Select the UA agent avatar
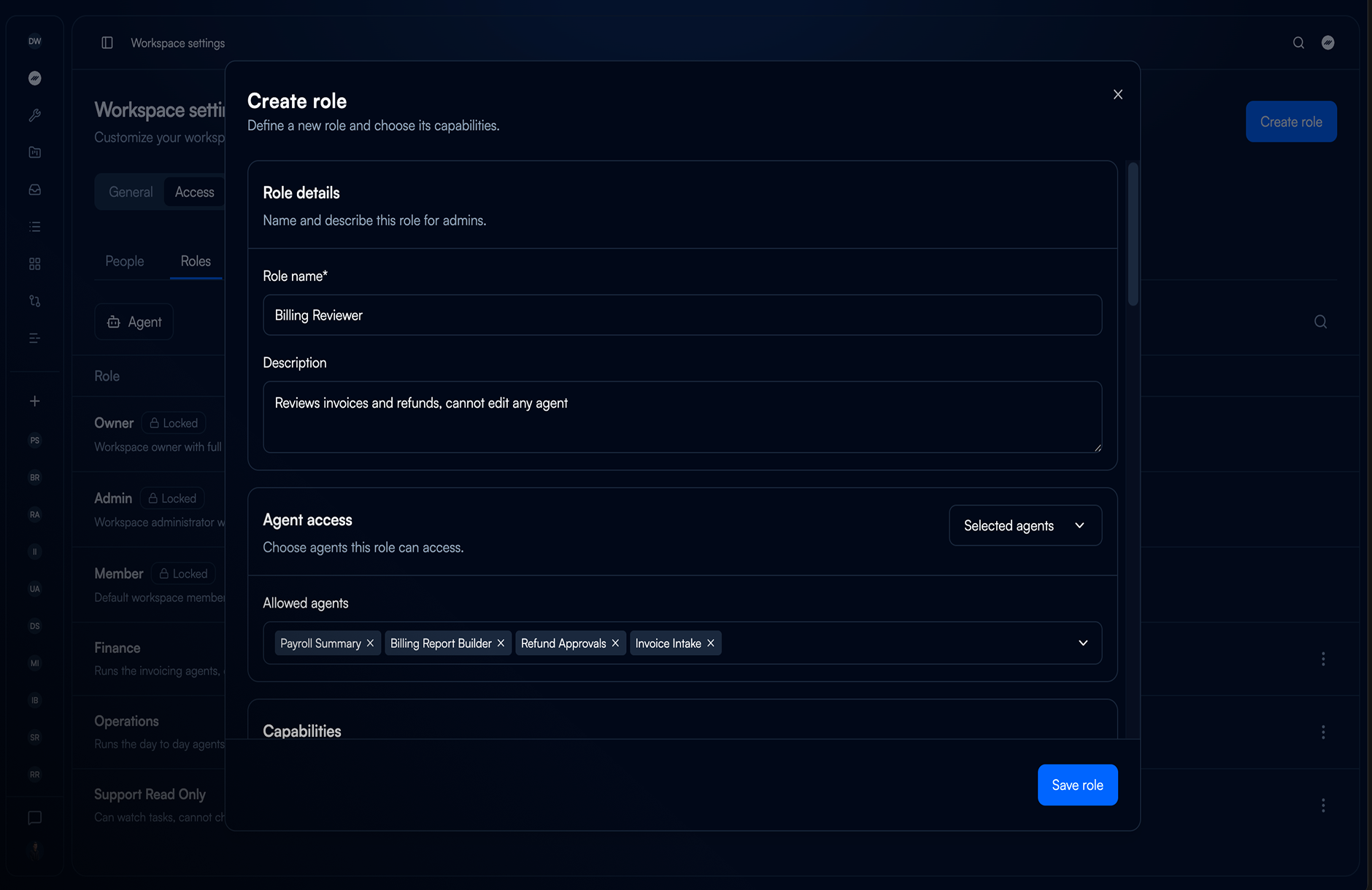Screen dimensions: 1372x890 [35, 589]
